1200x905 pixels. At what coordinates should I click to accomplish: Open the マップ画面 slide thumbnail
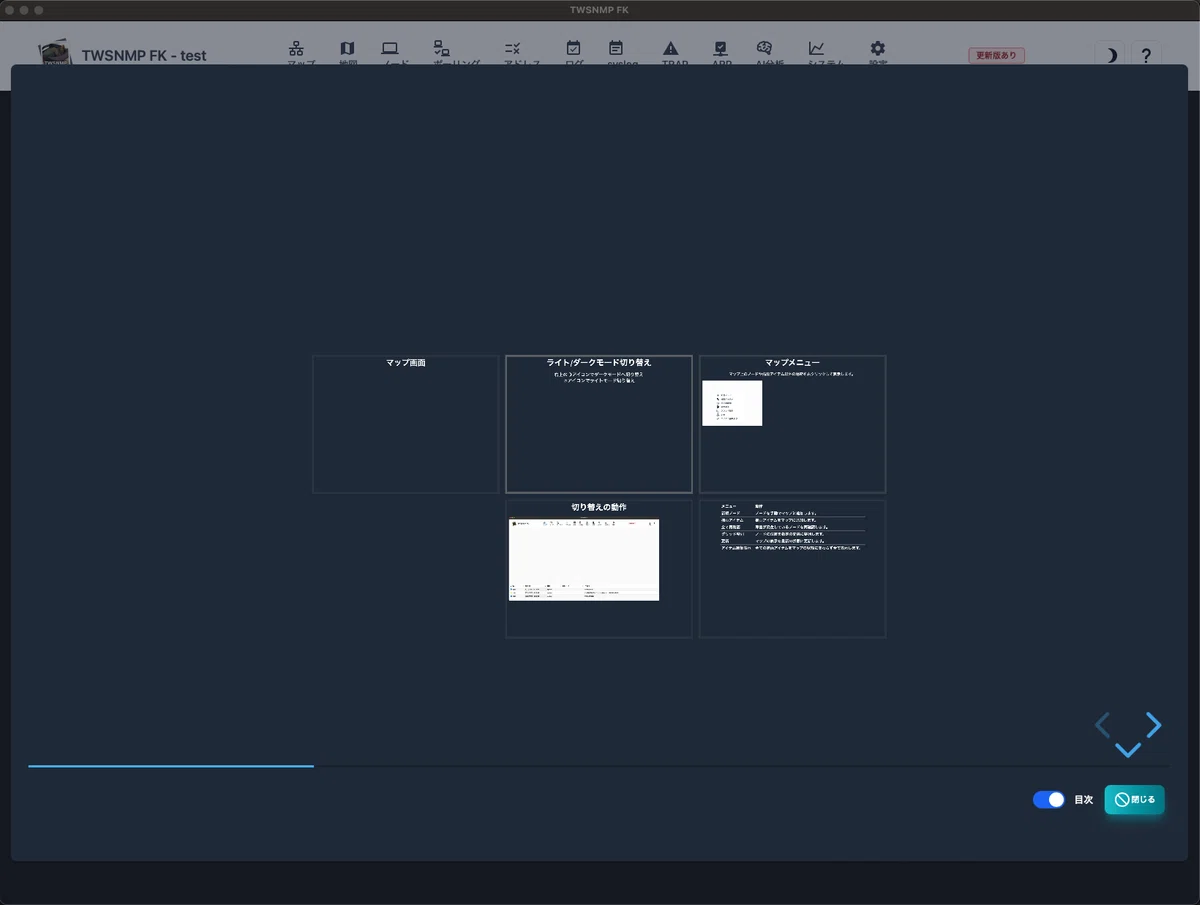tap(406, 424)
